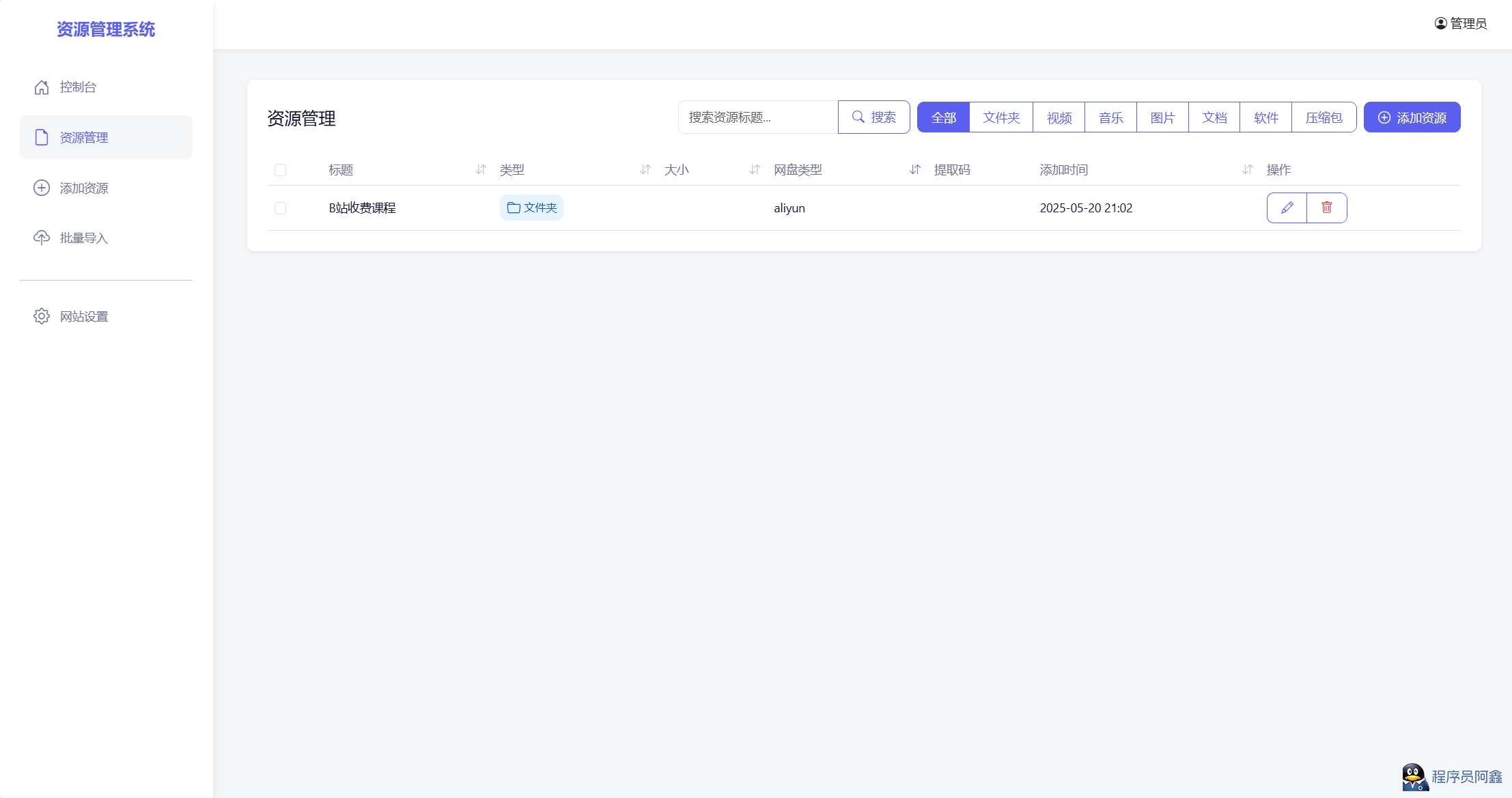Screen dimensions: 1512x798
Task: Sort by 标题 using its sort arrows
Action: pos(481,169)
